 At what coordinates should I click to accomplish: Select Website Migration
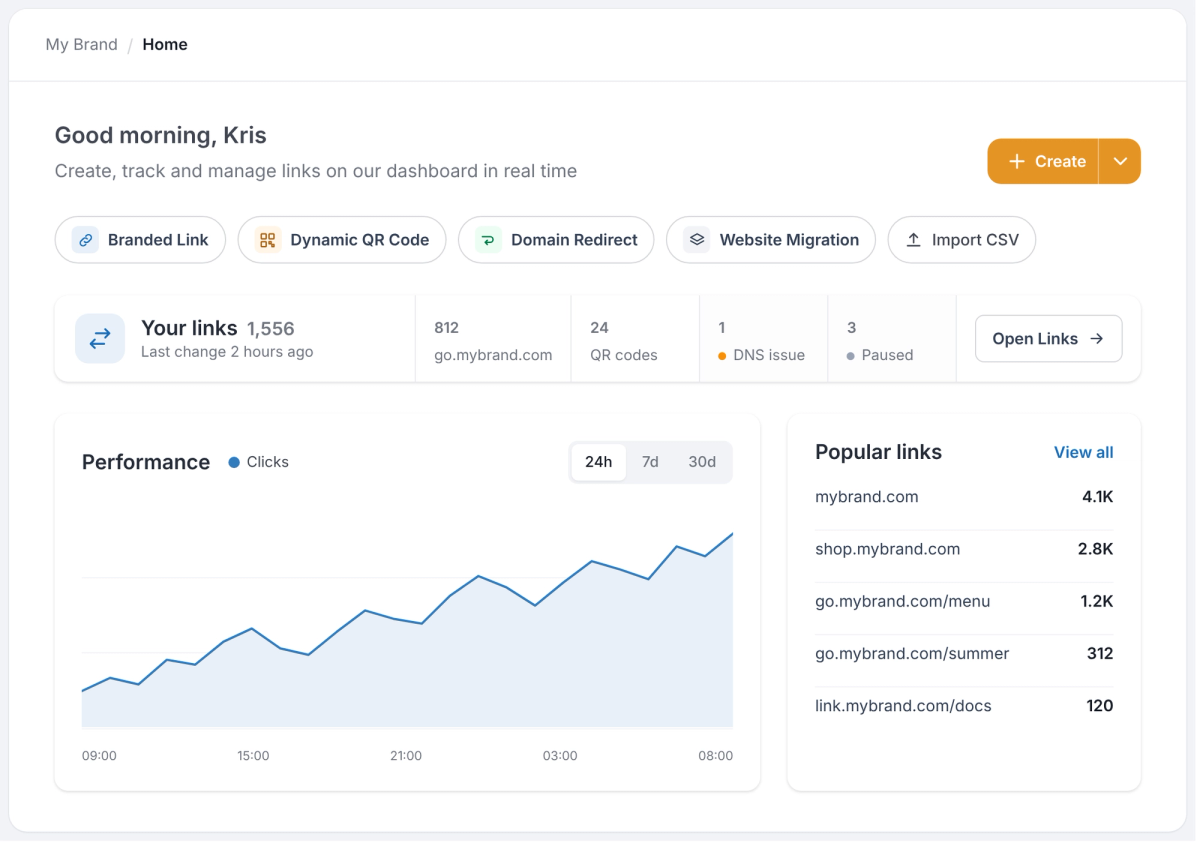coord(771,240)
